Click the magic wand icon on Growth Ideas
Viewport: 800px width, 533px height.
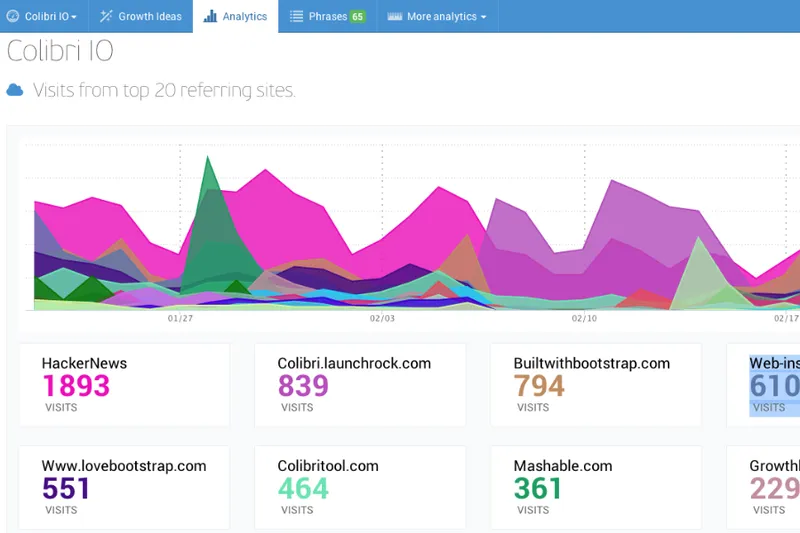coord(106,16)
